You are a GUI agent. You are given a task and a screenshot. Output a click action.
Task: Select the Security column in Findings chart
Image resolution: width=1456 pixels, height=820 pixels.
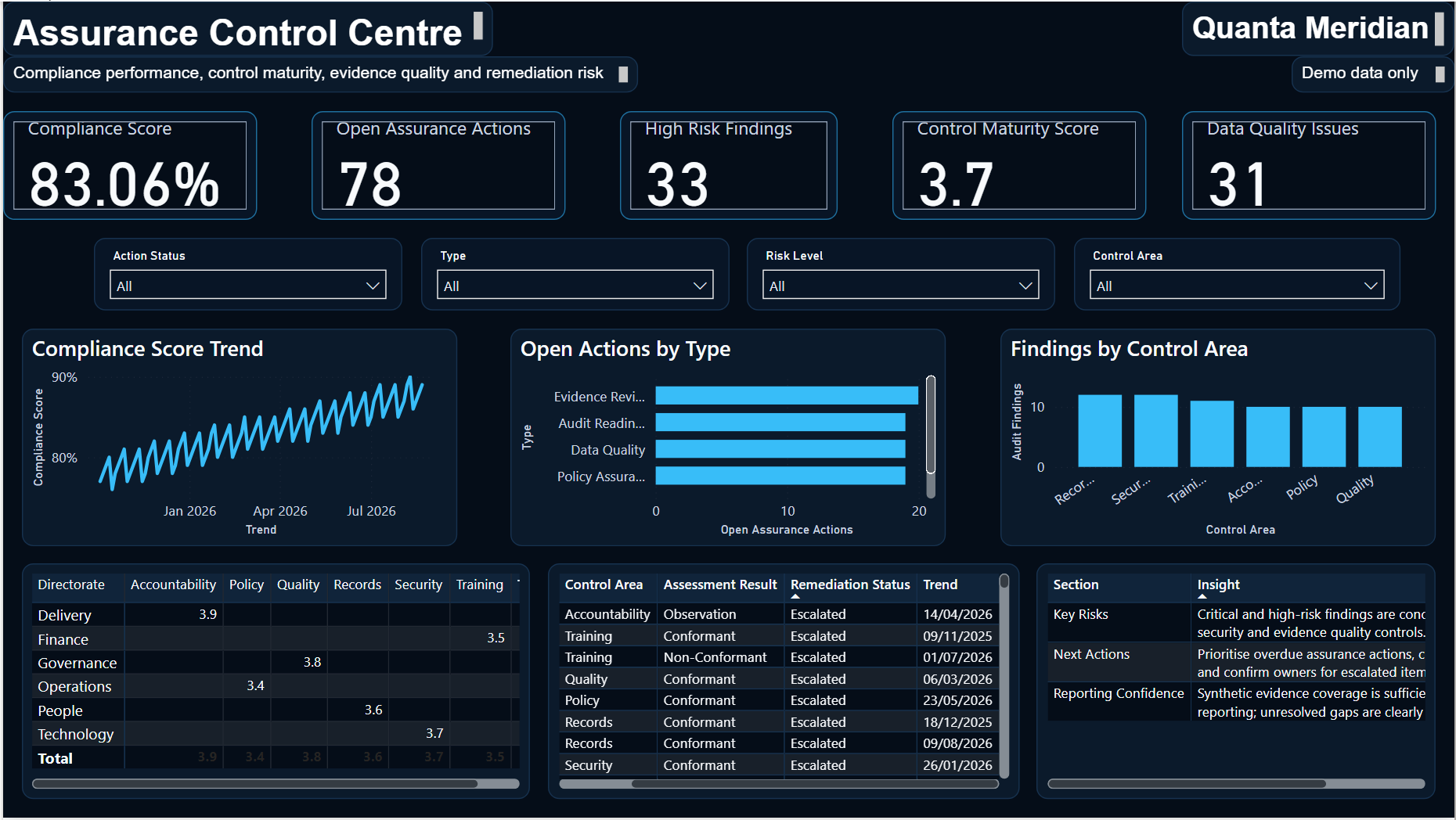click(x=1156, y=431)
